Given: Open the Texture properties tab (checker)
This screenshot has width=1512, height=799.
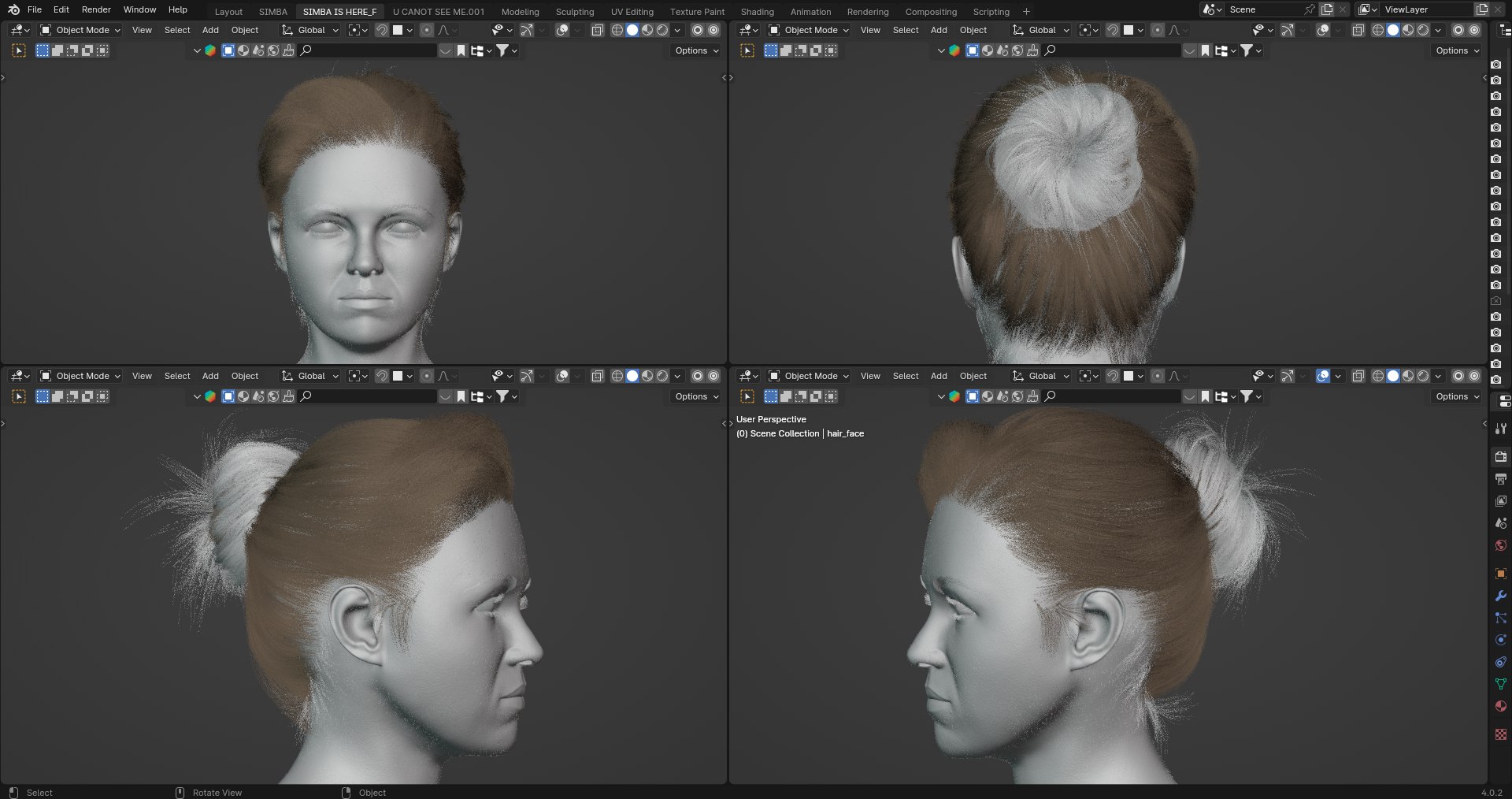Looking at the screenshot, I should tap(1501, 734).
